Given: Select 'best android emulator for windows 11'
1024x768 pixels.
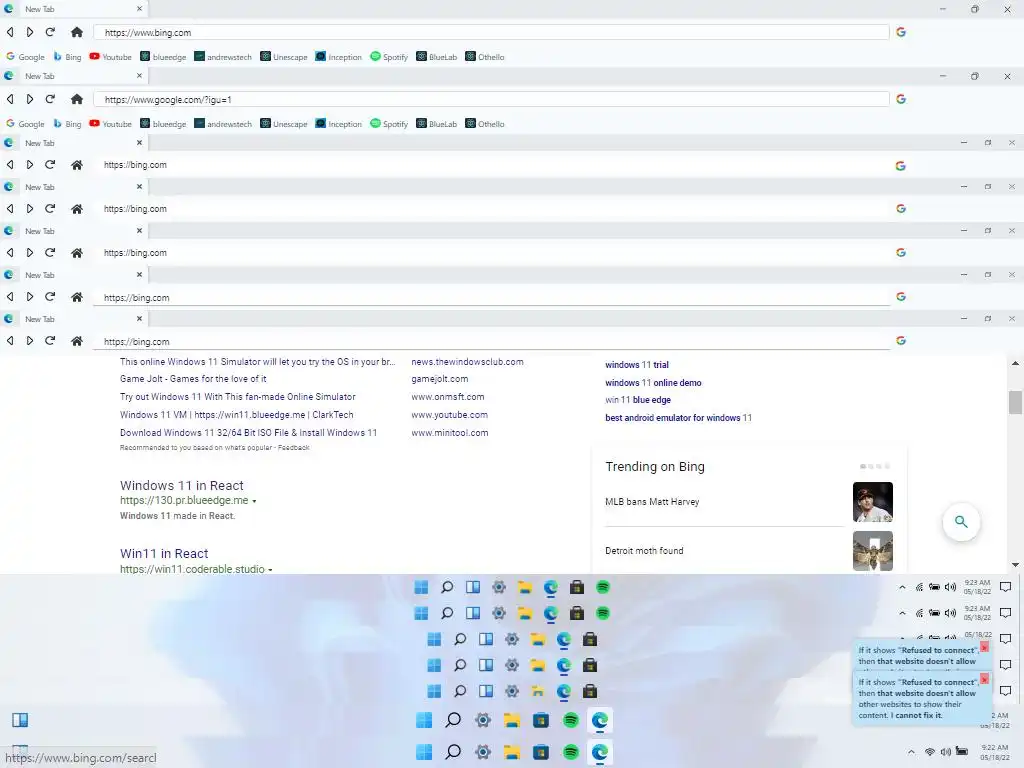Looking at the screenshot, I should (678, 417).
